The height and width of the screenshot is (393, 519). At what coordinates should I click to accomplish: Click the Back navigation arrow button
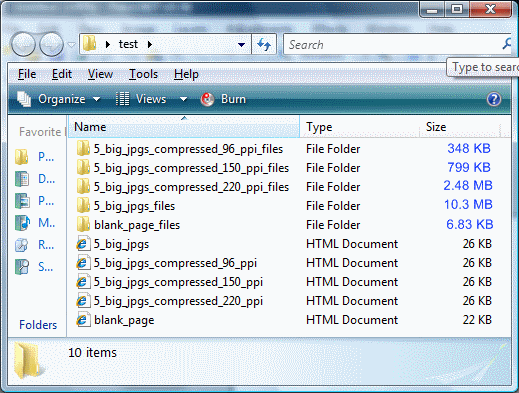[x=23, y=44]
